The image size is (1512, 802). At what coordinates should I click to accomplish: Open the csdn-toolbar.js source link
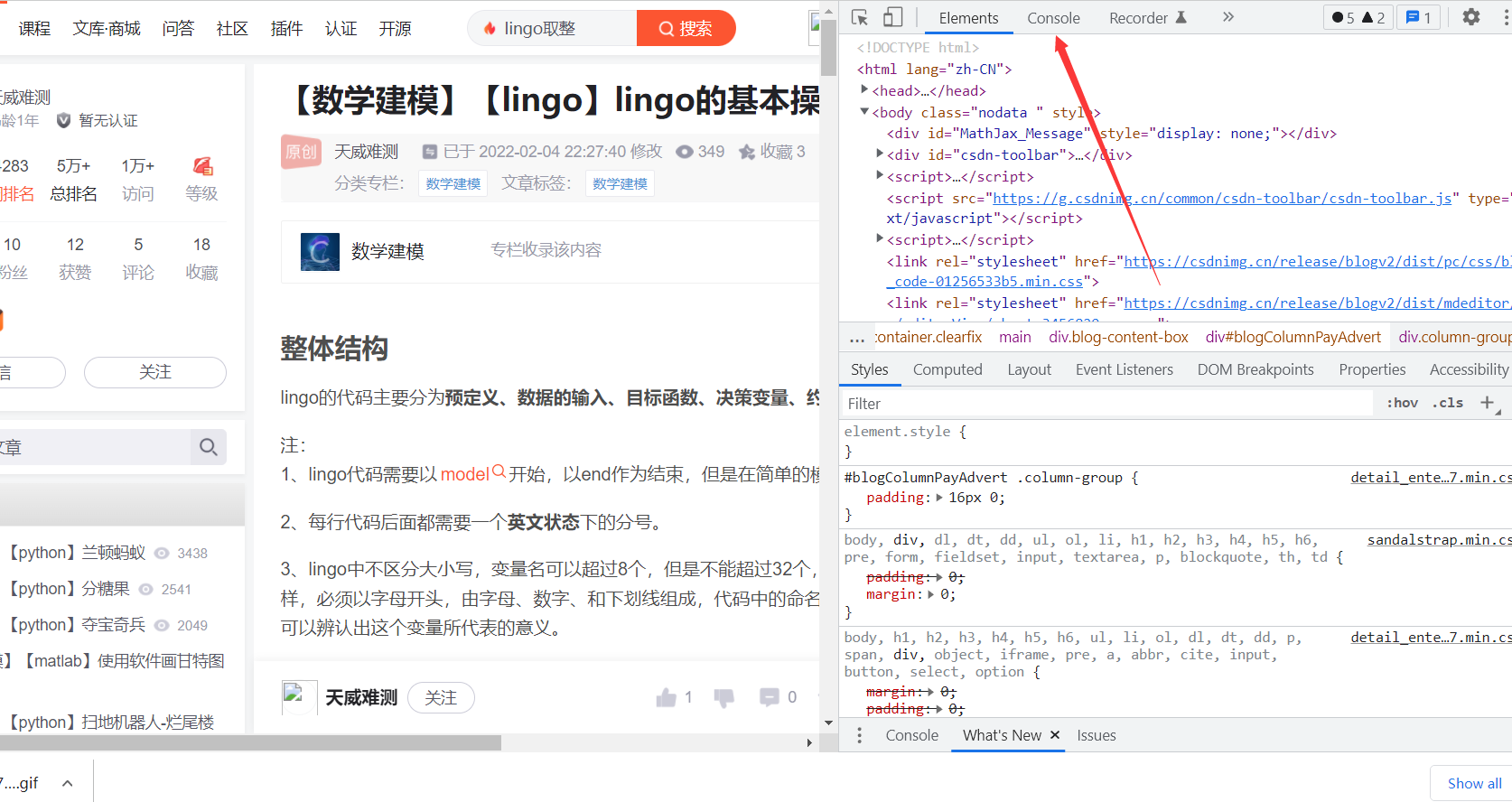(x=1222, y=199)
